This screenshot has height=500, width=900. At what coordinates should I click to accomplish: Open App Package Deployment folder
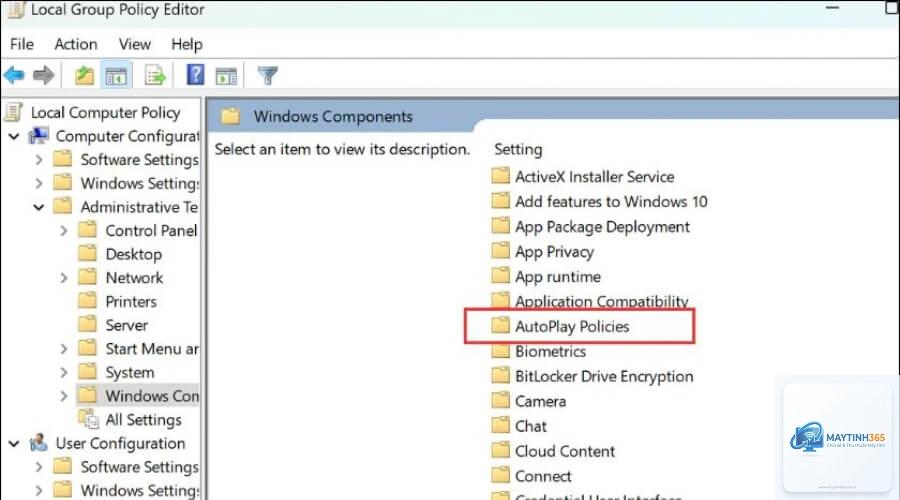(x=602, y=227)
